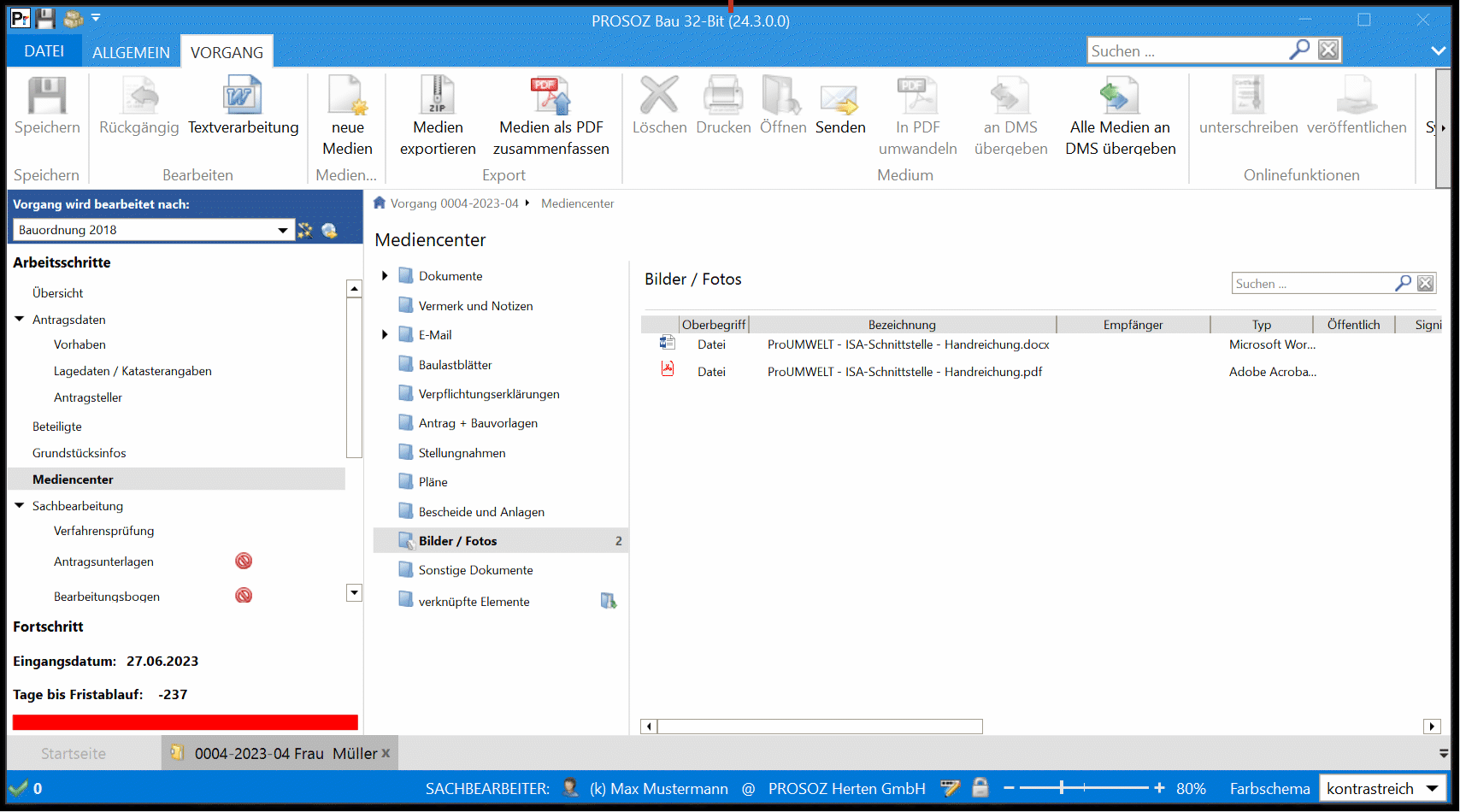Click the globe icon next to Bauordnung dropdown
This screenshot has height=812, width=1460.
[329, 230]
